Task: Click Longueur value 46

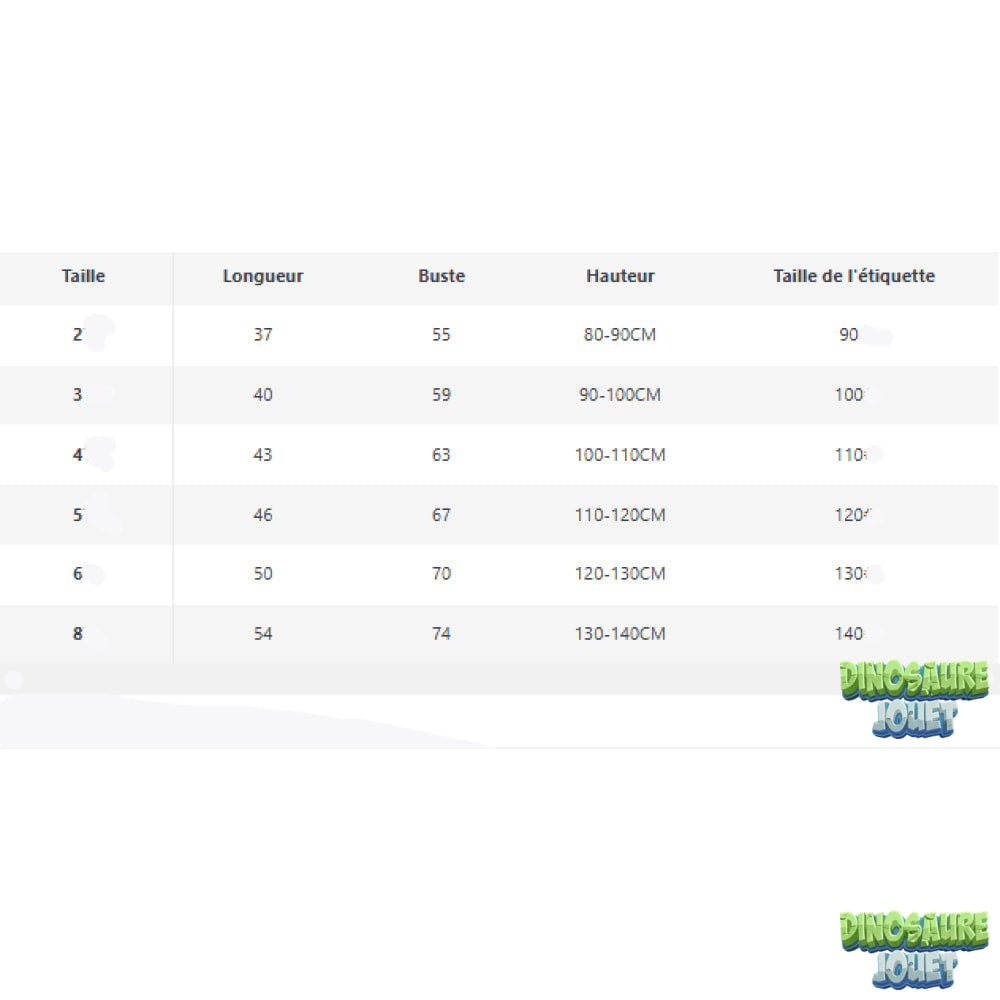Action: [x=263, y=515]
